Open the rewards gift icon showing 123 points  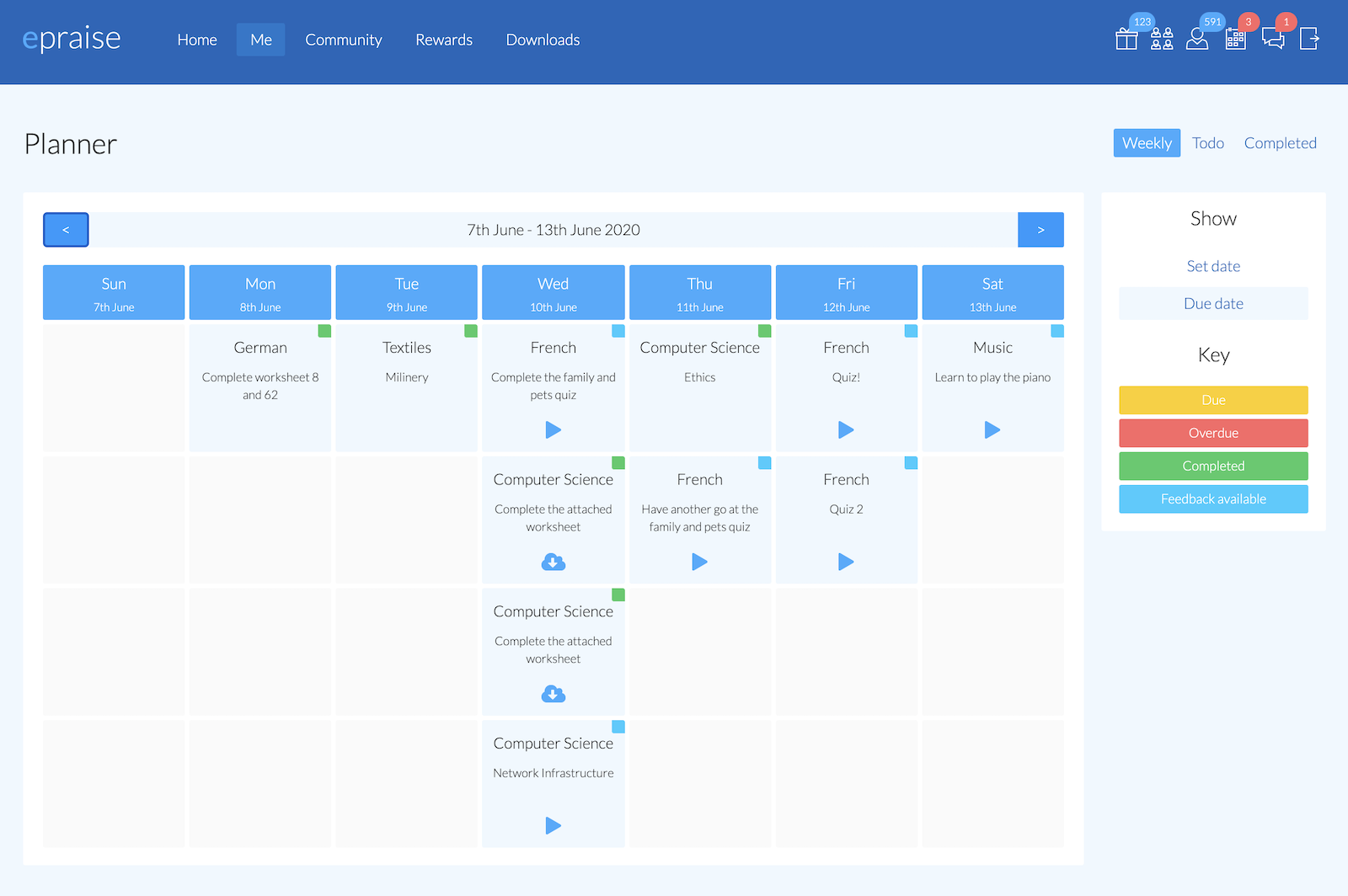[x=1126, y=39]
